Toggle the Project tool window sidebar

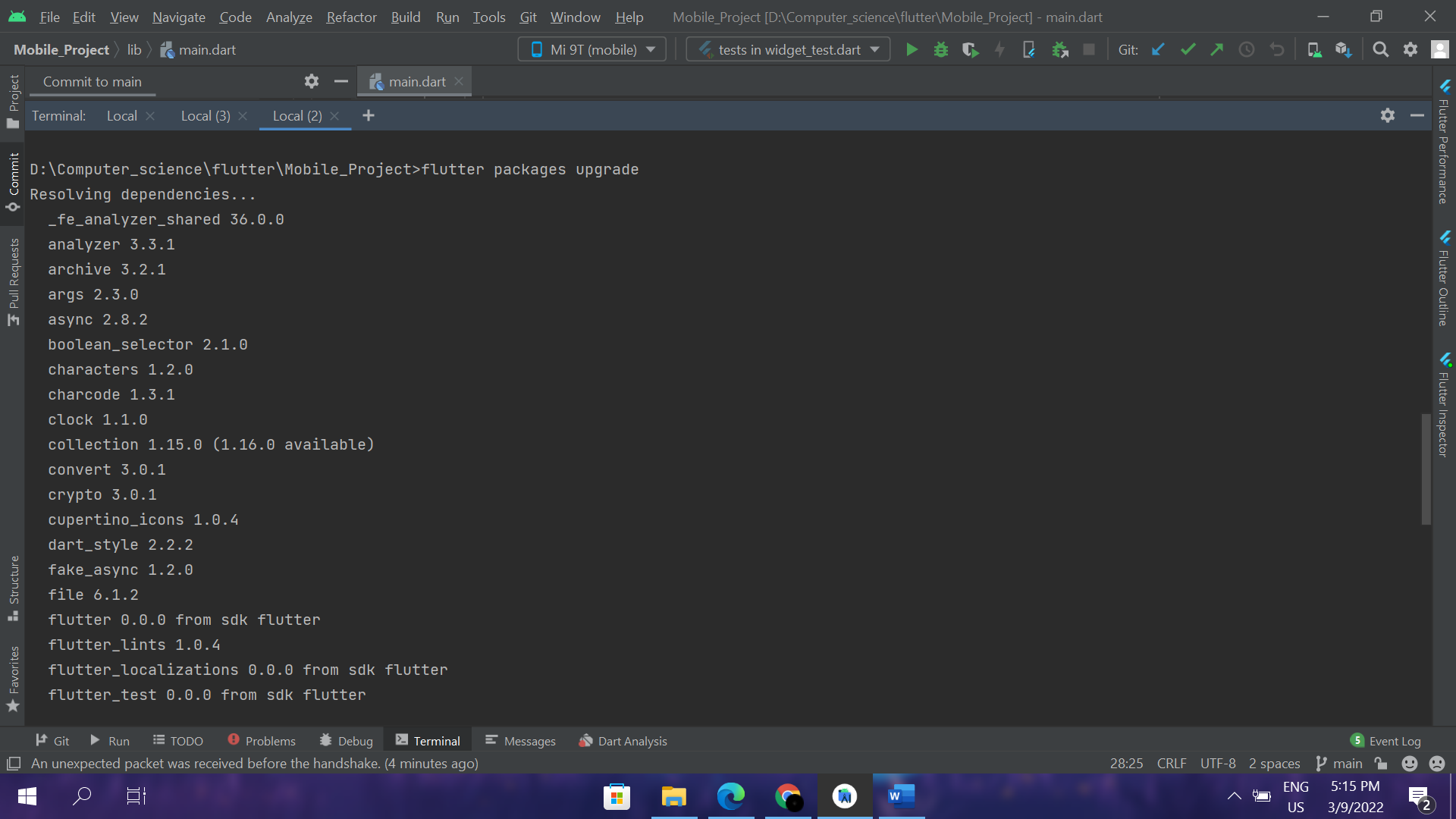click(x=14, y=102)
